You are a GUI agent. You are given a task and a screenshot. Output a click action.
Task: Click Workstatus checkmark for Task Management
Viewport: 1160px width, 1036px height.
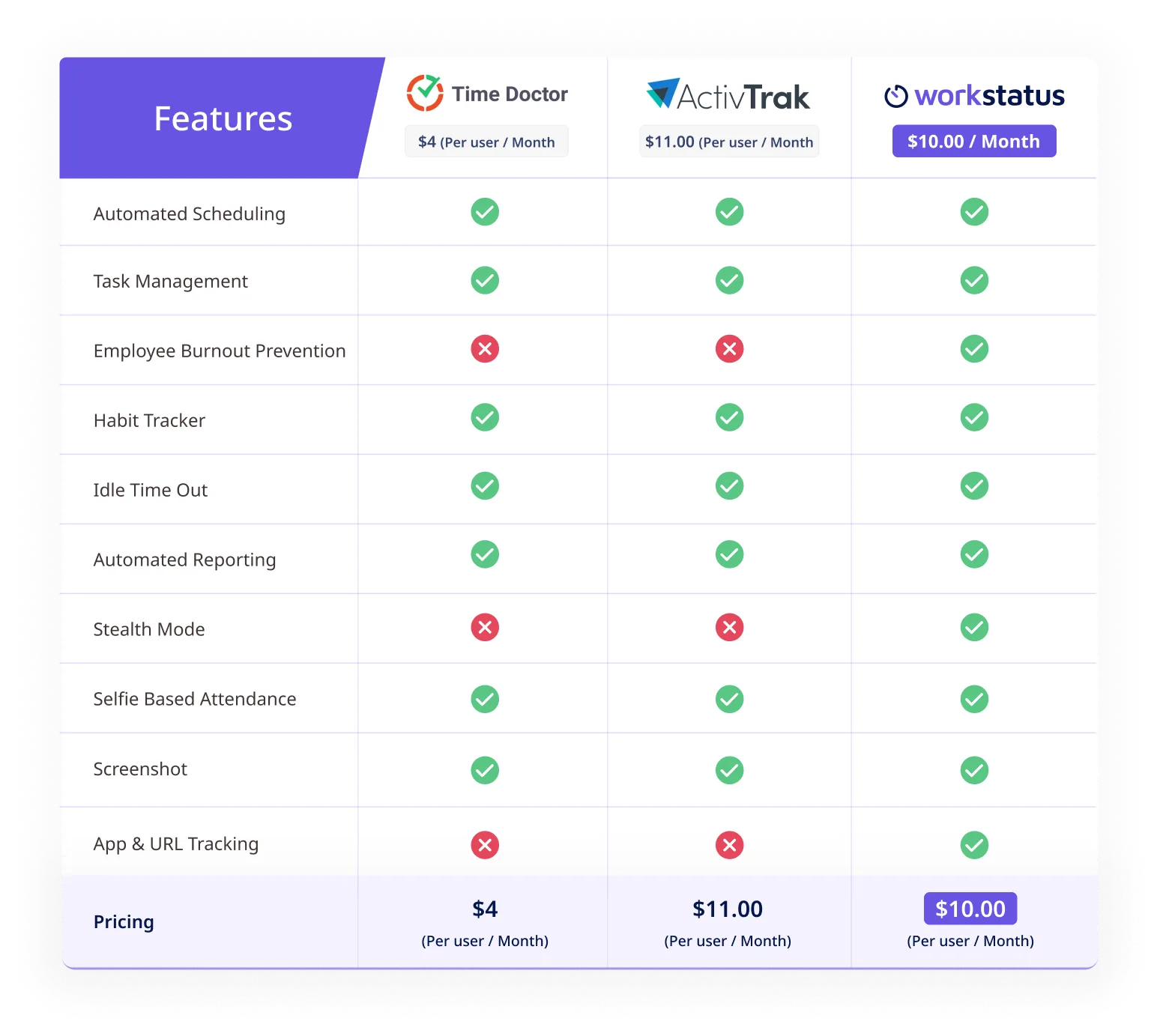pyautogui.click(x=974, y=280)
